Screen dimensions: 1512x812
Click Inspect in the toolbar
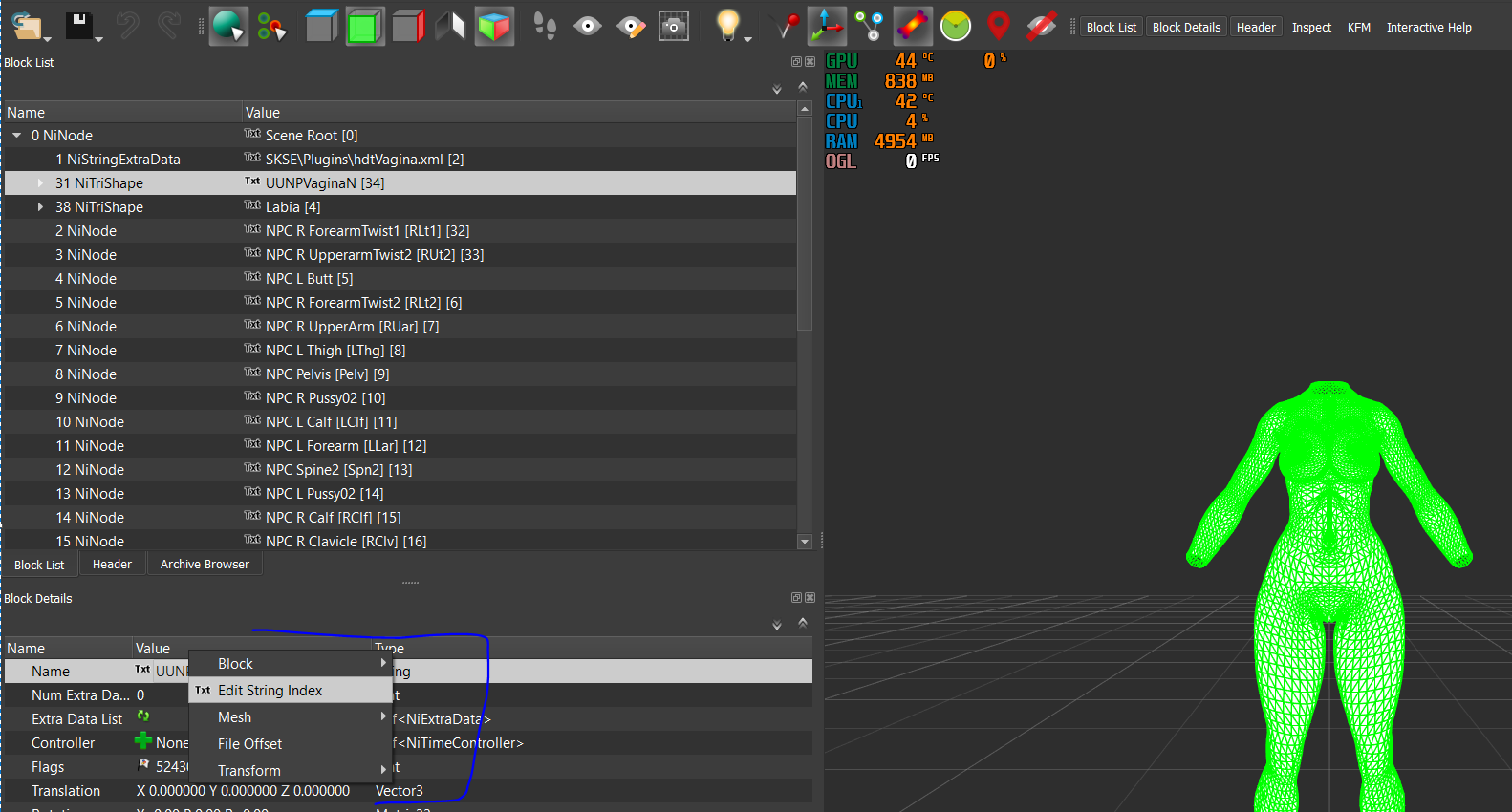(x=1311, y=28)
